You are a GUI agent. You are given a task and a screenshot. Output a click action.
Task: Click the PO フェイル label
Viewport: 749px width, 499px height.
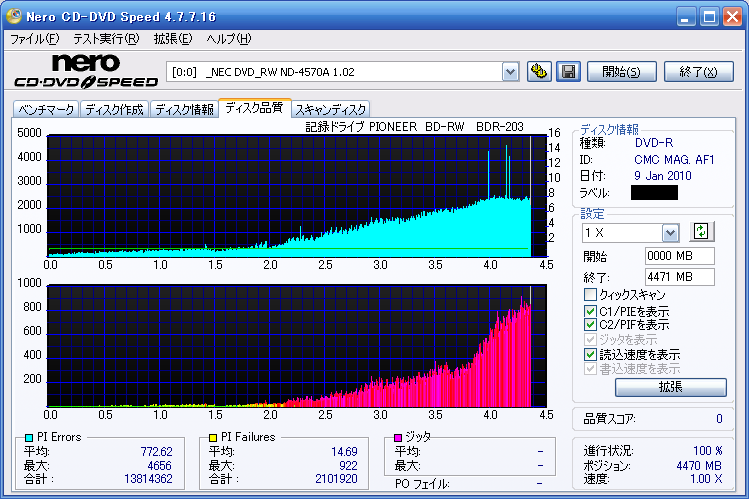coord(422,484)
